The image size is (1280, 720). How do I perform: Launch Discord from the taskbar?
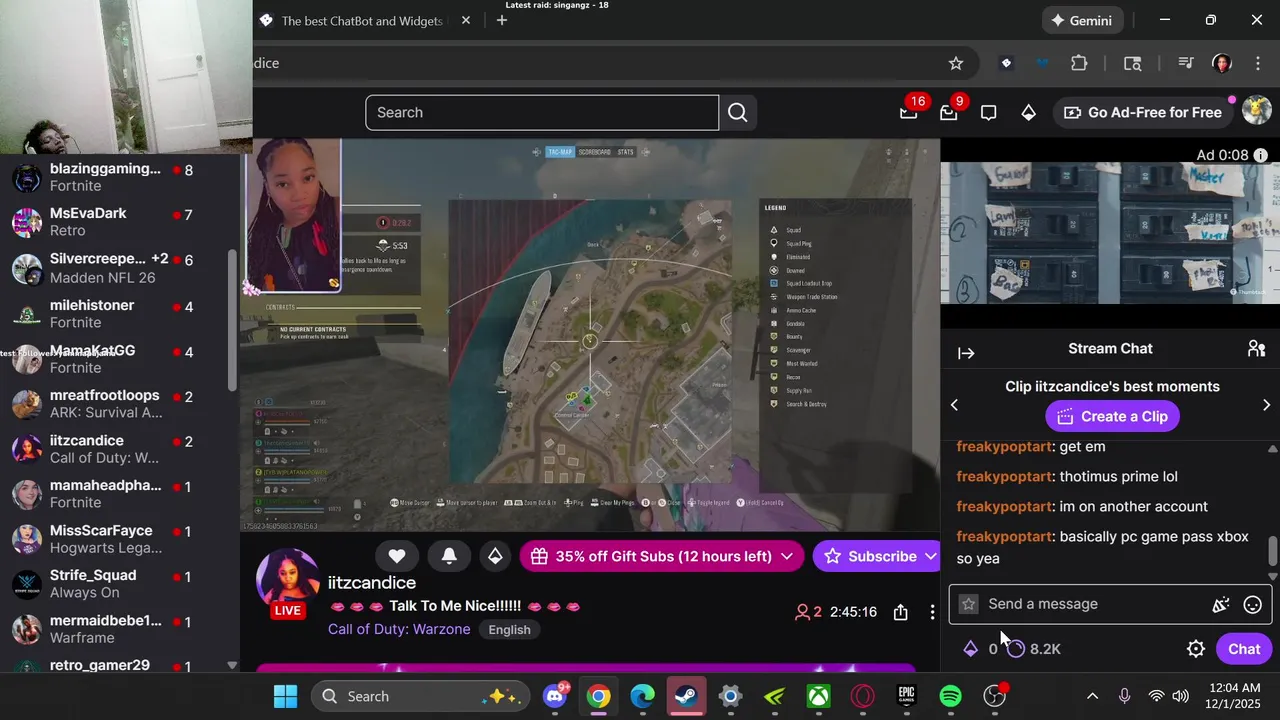point(555,696)
